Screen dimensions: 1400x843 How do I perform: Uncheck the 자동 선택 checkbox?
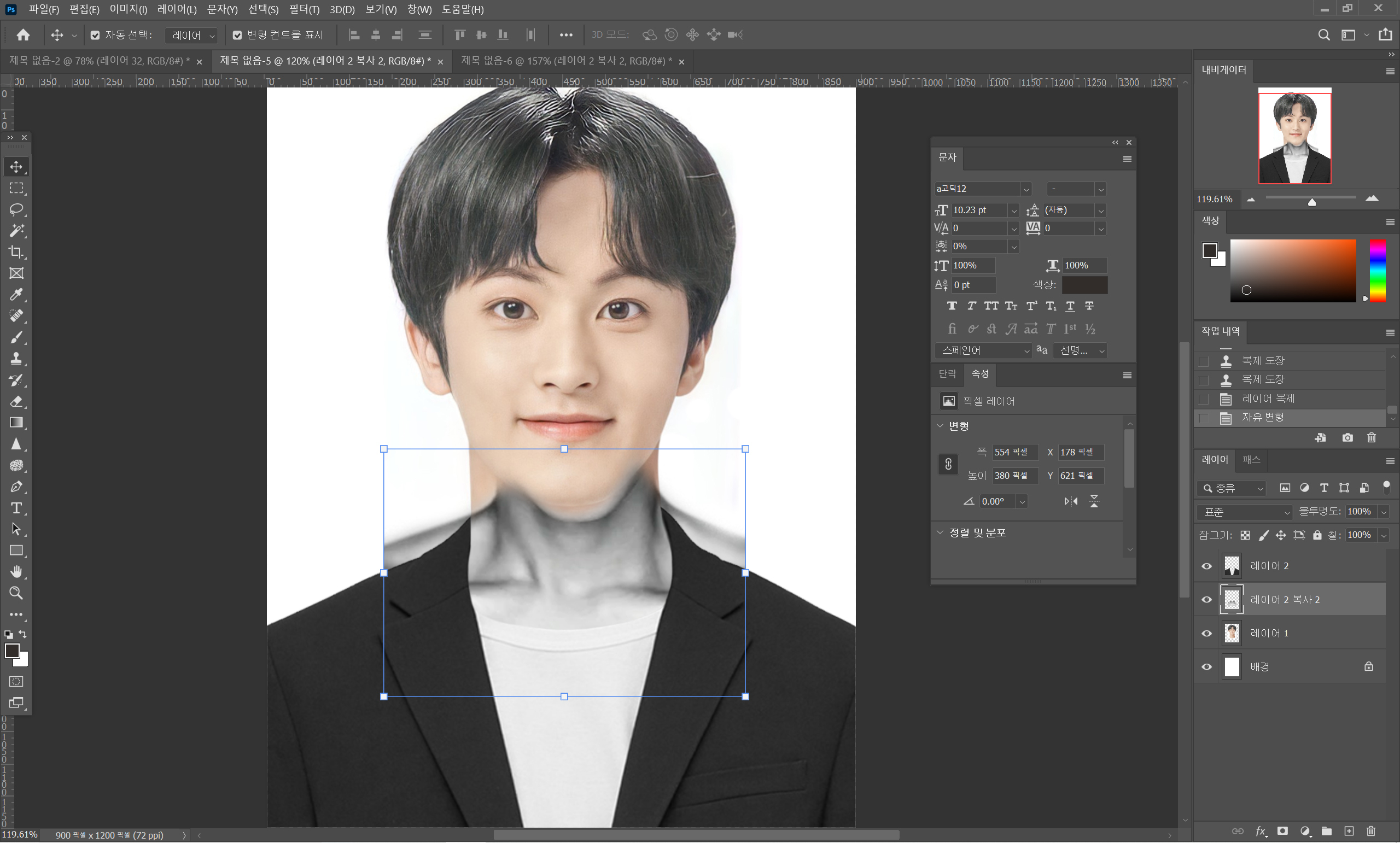coord(95,35)
